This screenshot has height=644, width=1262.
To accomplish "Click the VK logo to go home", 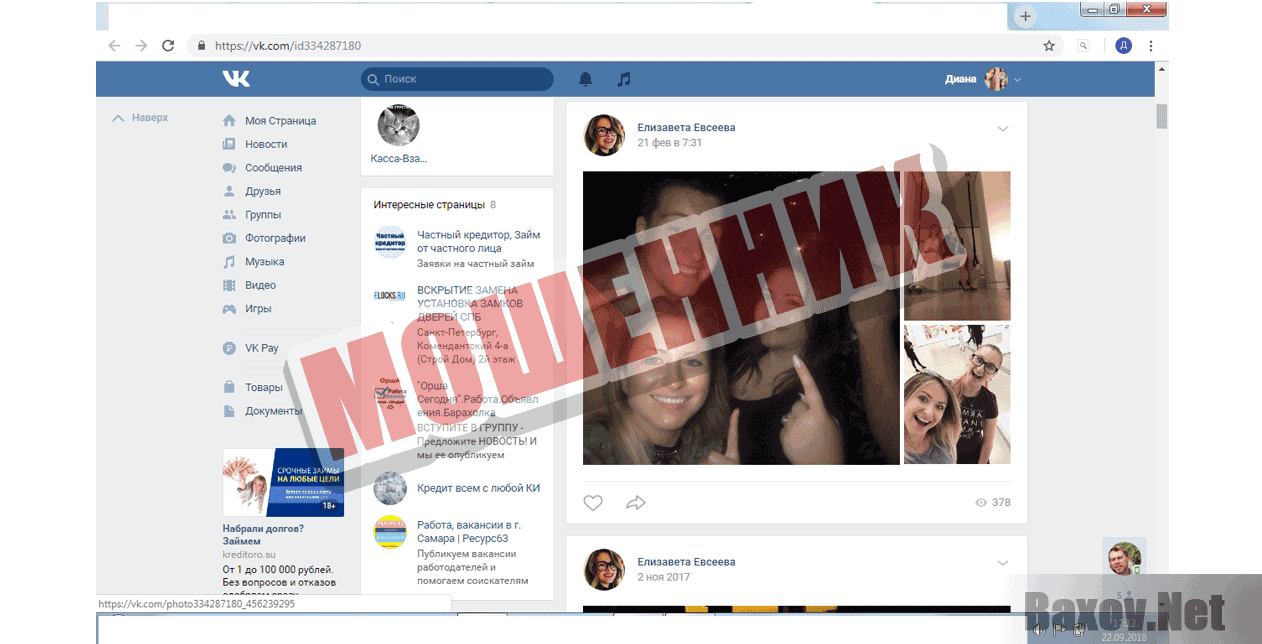I will [236, 78].
